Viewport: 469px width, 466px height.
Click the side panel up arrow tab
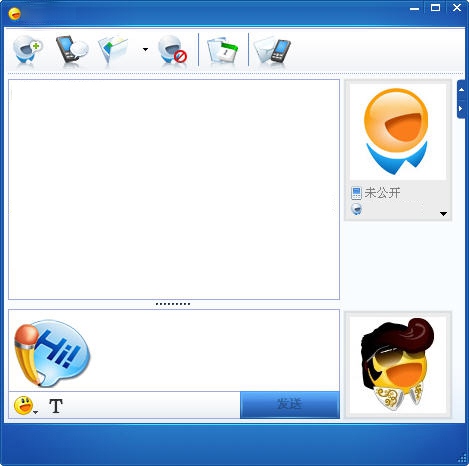(461, 90)
